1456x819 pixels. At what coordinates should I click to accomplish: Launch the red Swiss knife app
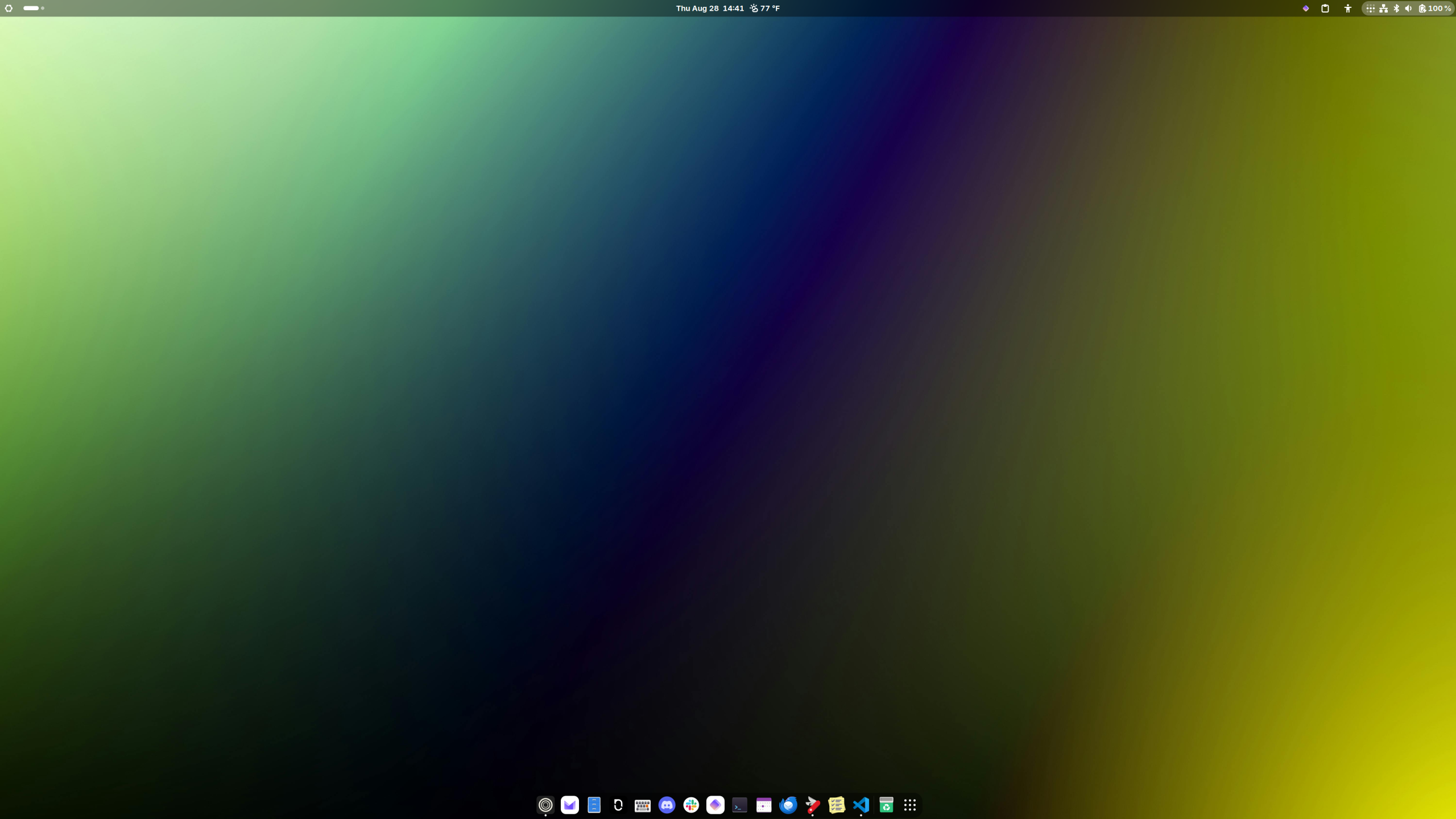pyautogui.click(x=812, y=805)
